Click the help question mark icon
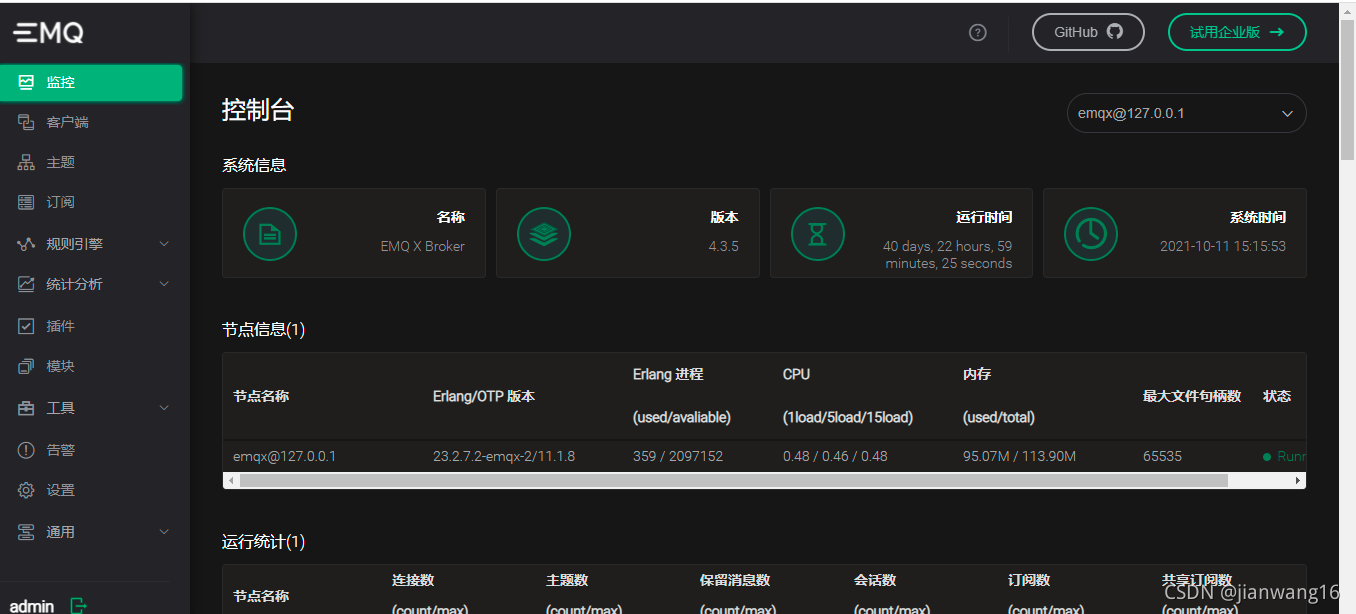Screen dimensions: 1356x614 tap(977, 32)
